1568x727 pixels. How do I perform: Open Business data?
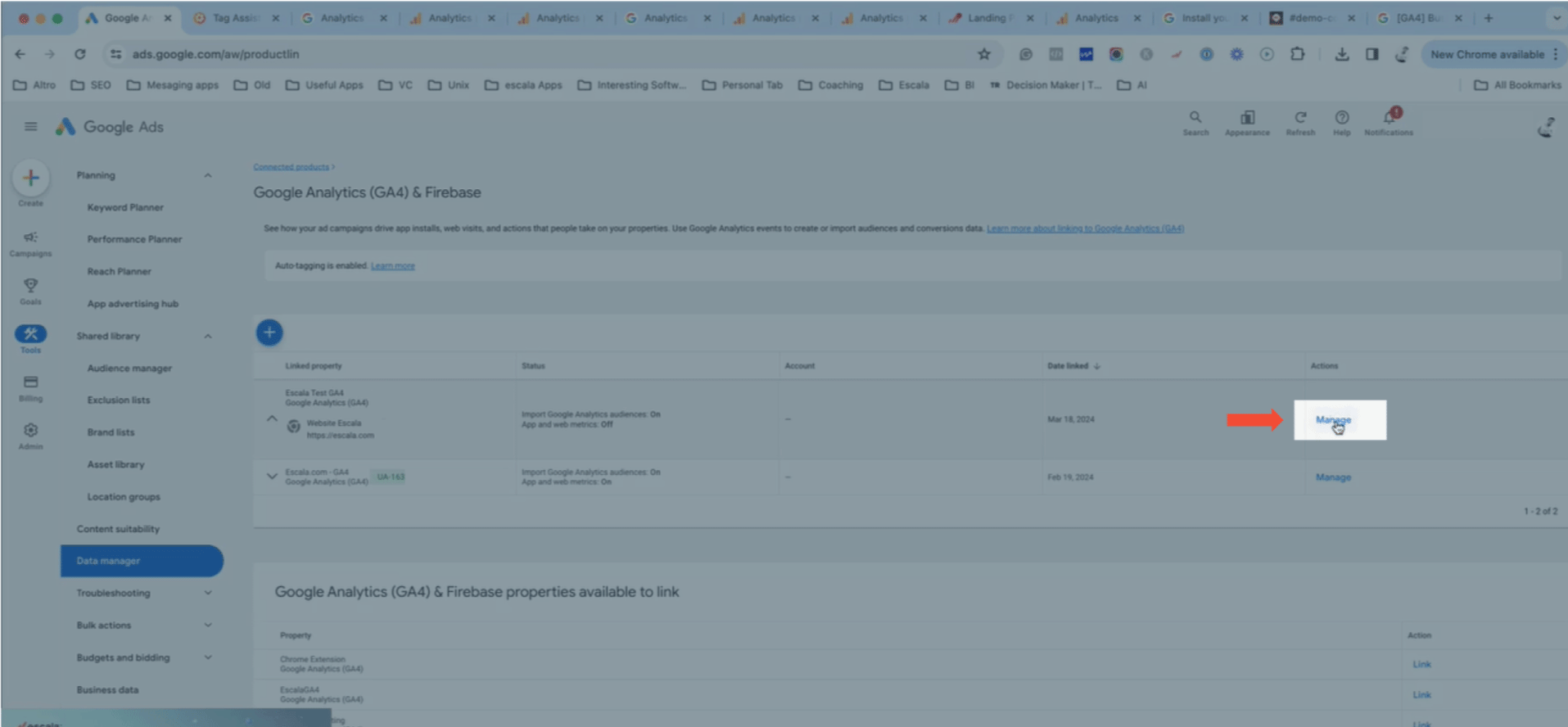(107, 689)
